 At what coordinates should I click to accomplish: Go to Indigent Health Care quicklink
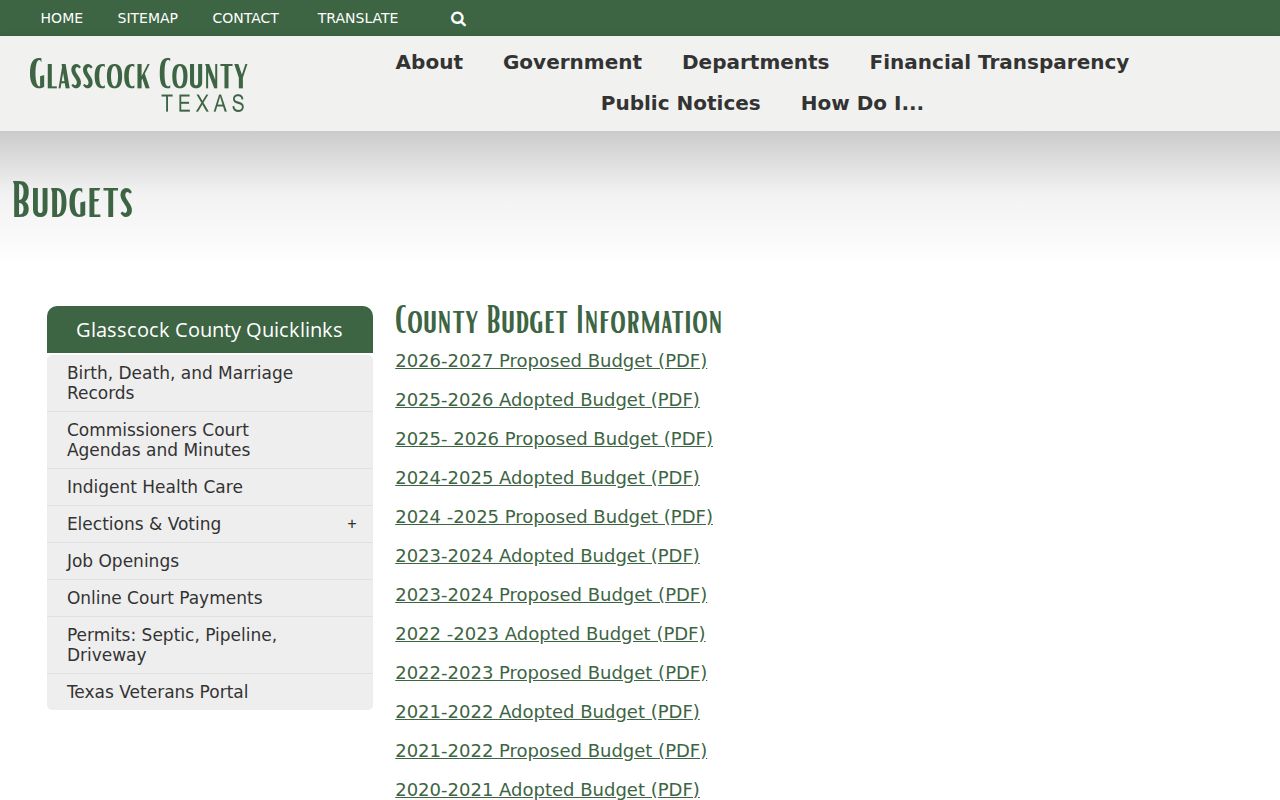[x=210, y=487]
